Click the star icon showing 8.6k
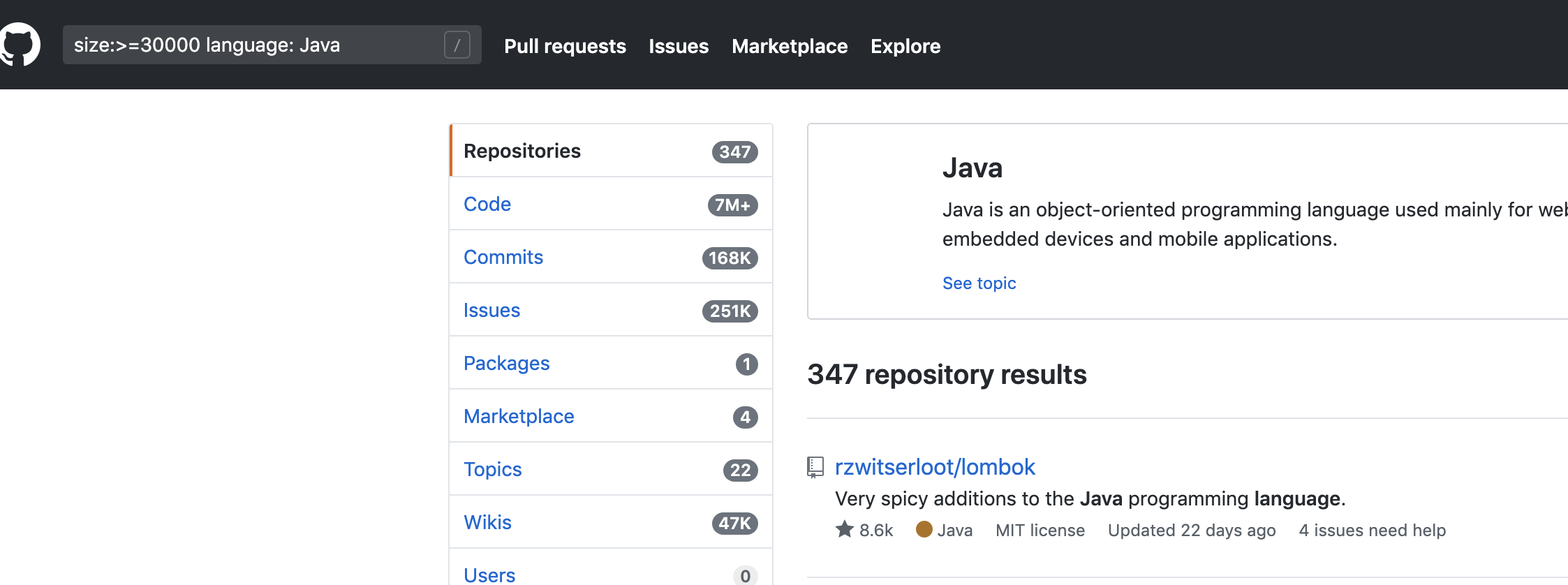The image size is (1568, 585). coord(845,530)
